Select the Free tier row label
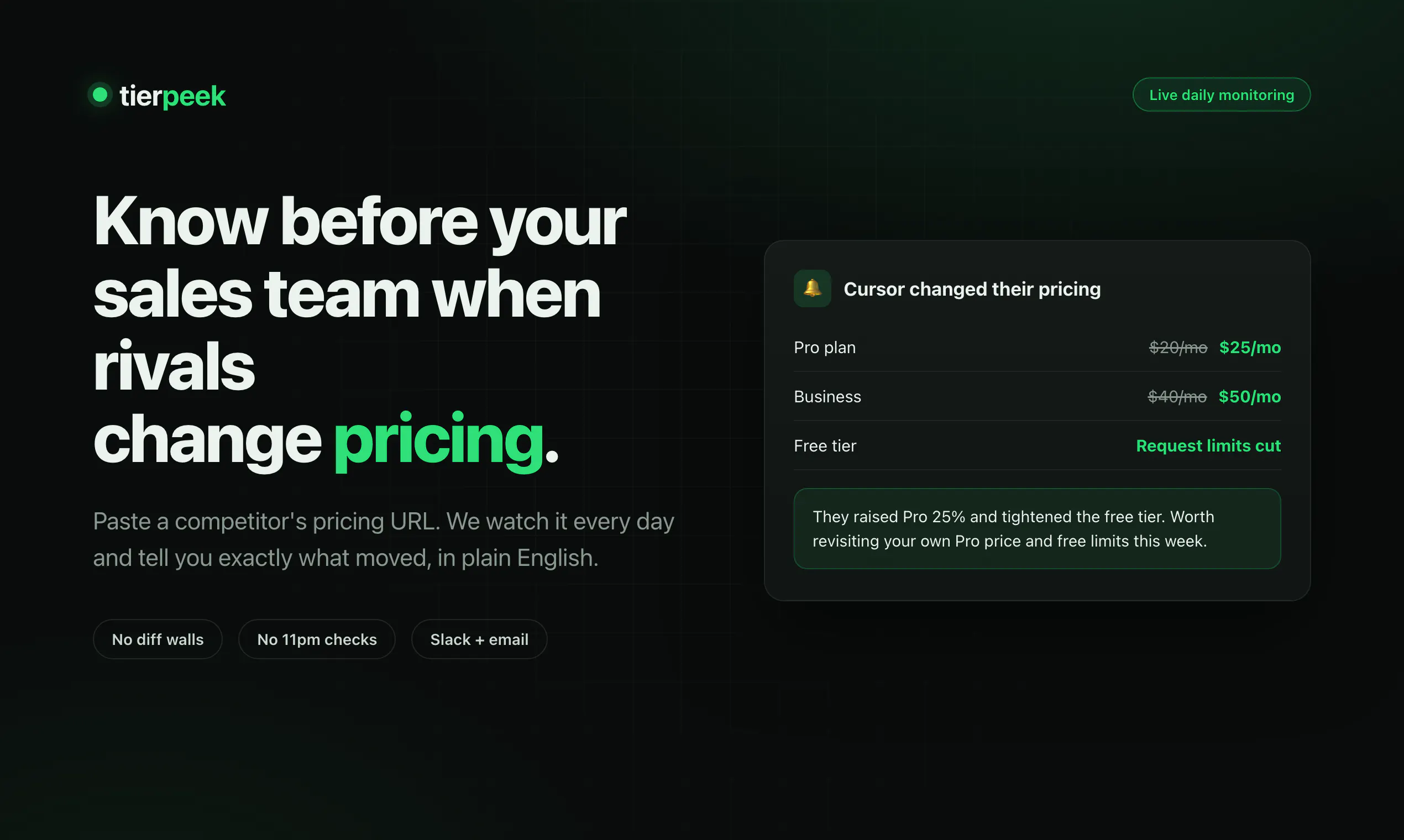Screen dimensions: 1404x840 [x=825, y=445]
